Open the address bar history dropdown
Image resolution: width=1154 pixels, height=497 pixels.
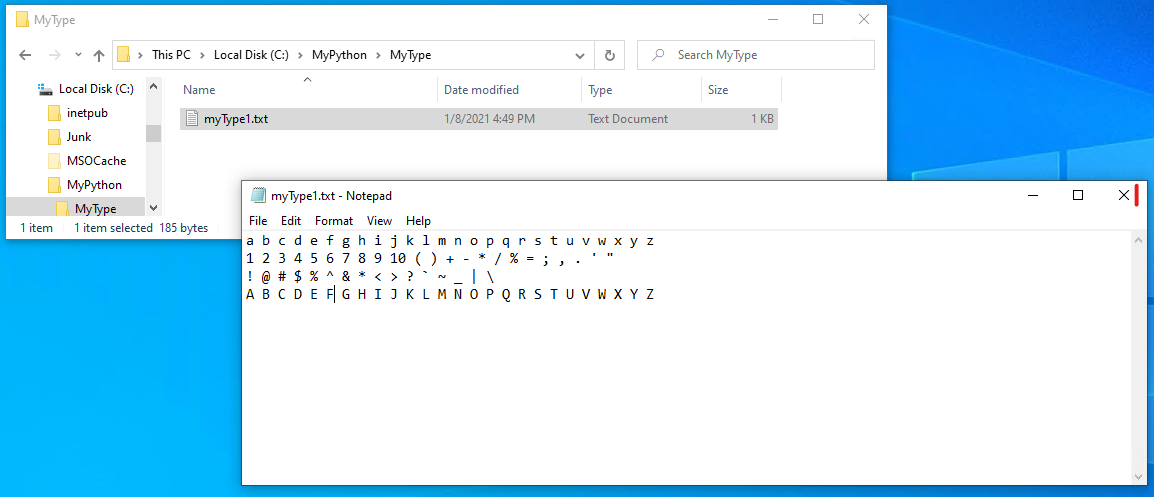(x=580, y=55)
